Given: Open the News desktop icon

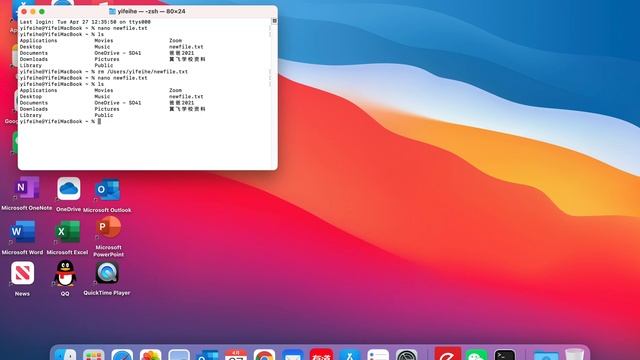Looking at the screenshot, I should point(22,273).
